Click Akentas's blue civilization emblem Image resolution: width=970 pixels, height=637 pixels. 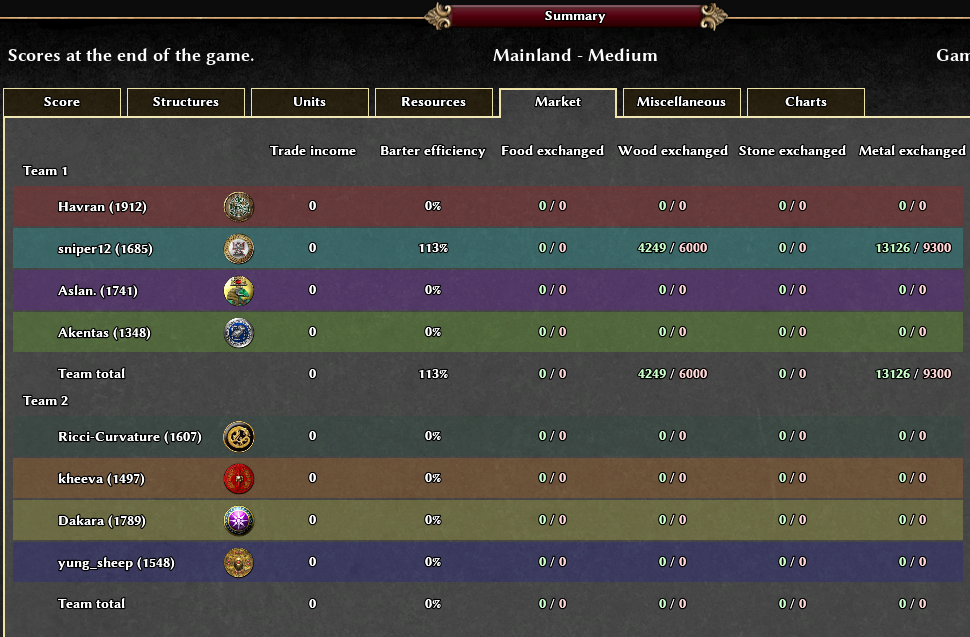[x=239, y=333]
